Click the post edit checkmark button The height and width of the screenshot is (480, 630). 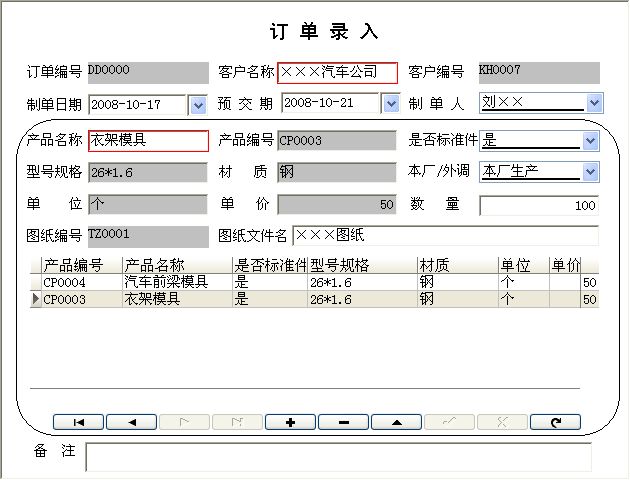(450, 422)
